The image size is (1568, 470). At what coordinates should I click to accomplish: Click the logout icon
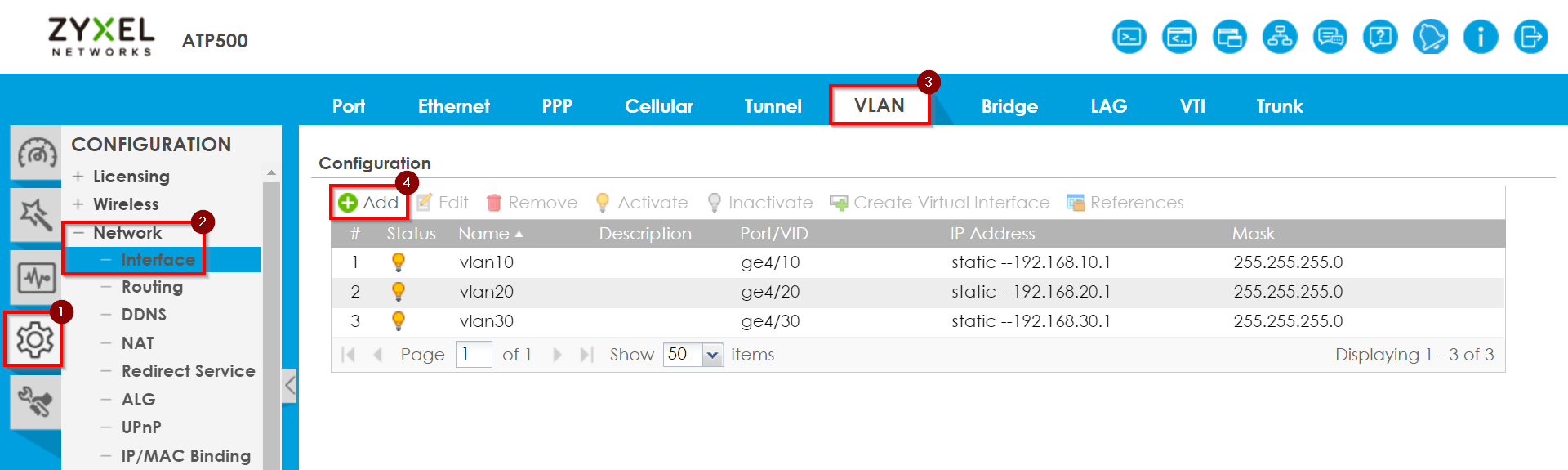coord(1530,38)
